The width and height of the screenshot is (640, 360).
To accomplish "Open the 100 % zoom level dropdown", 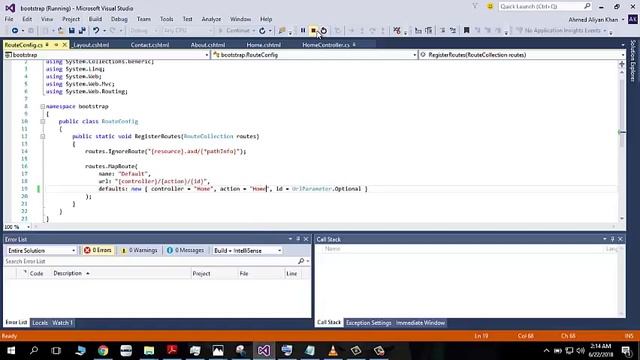I will pyautogui.click(x=28, y=227).
